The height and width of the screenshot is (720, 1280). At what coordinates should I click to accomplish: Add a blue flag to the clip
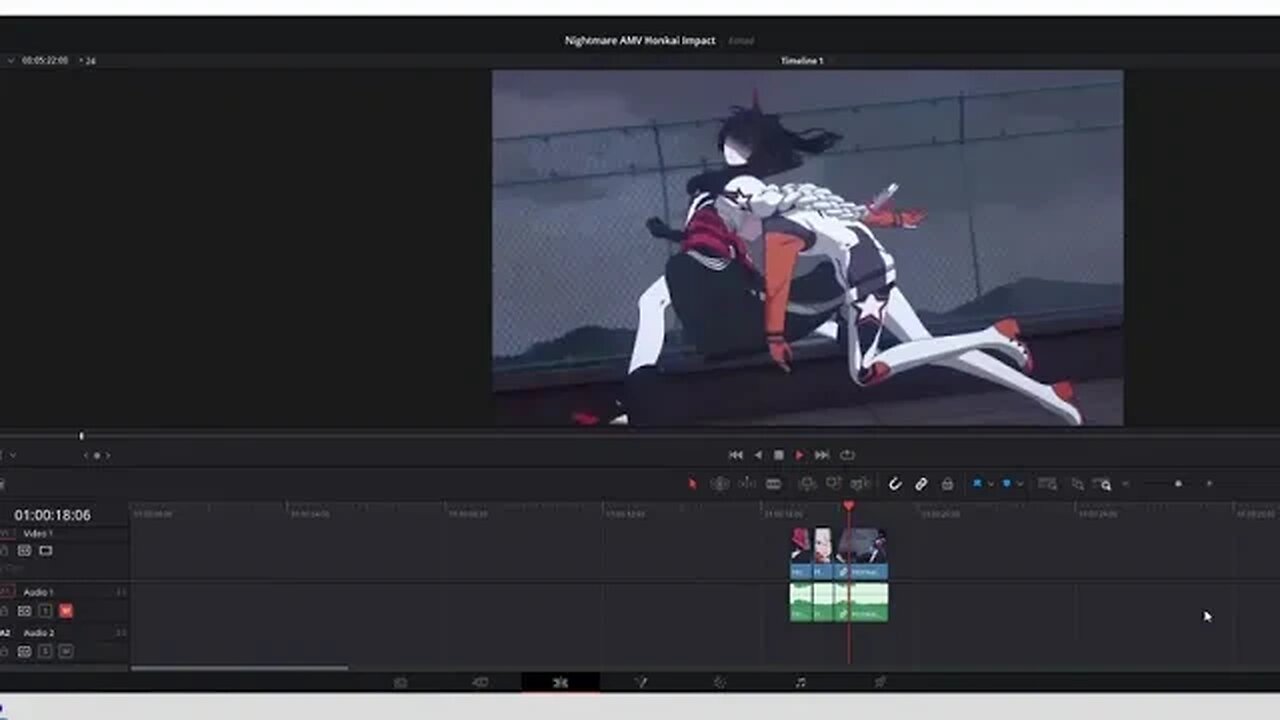(977, 484)
